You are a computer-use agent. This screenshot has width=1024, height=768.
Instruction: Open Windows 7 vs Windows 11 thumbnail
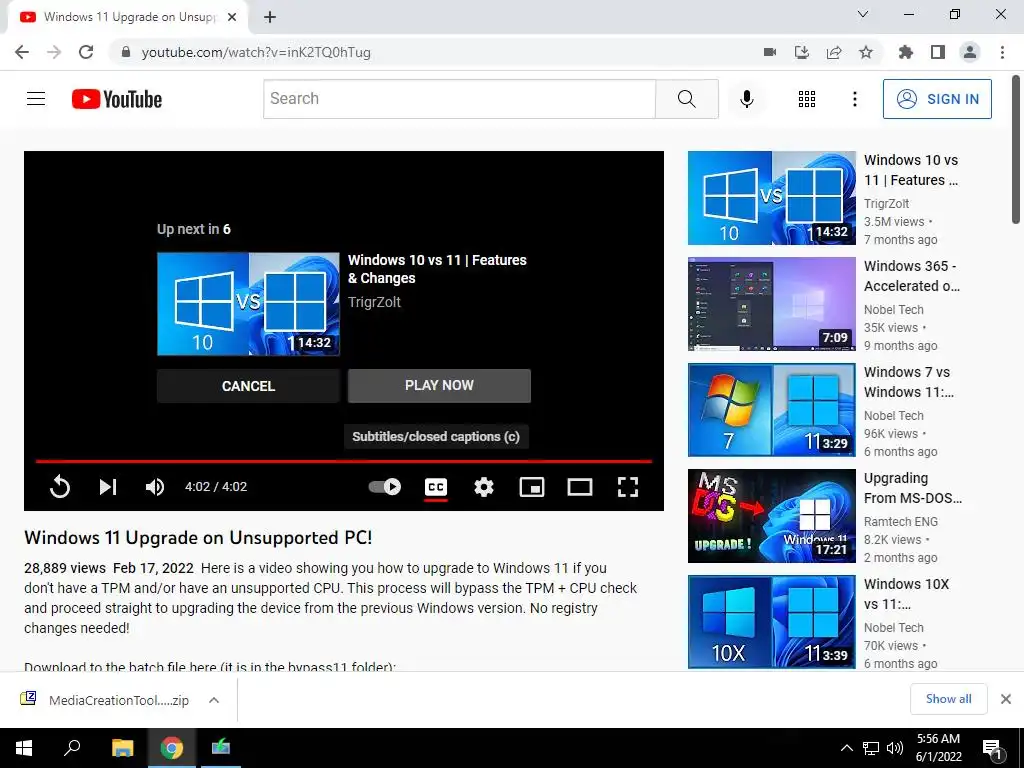pos(772,409)
